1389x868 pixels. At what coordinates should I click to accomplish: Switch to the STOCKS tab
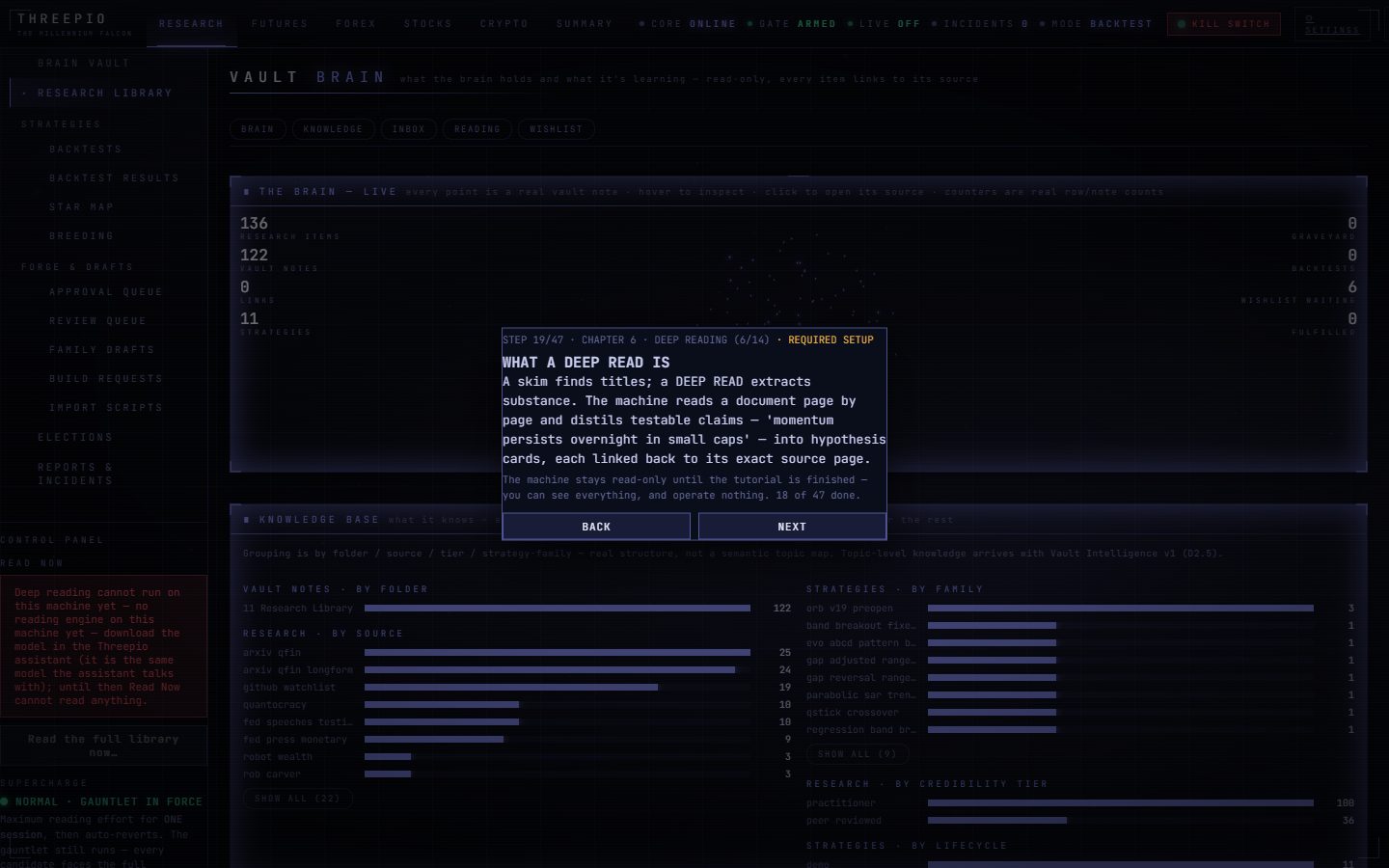click(428, 24)
